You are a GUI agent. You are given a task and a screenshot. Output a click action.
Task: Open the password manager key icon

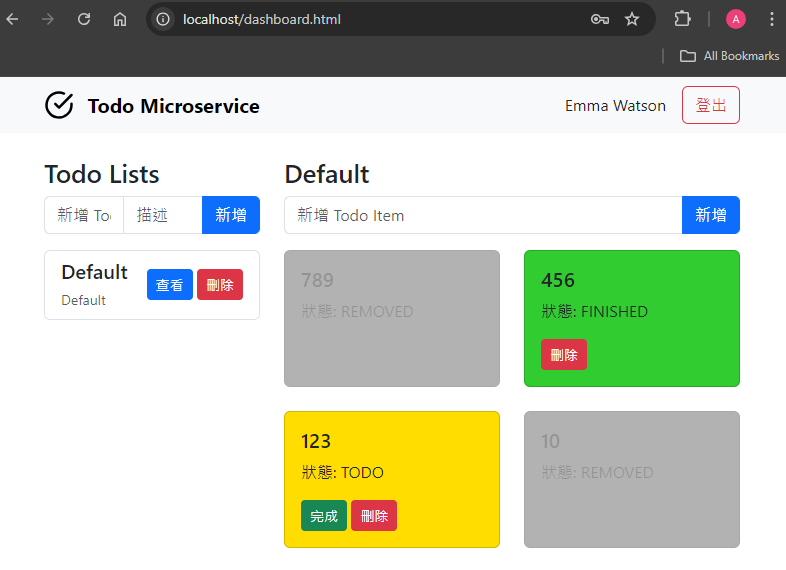[600, 19]
